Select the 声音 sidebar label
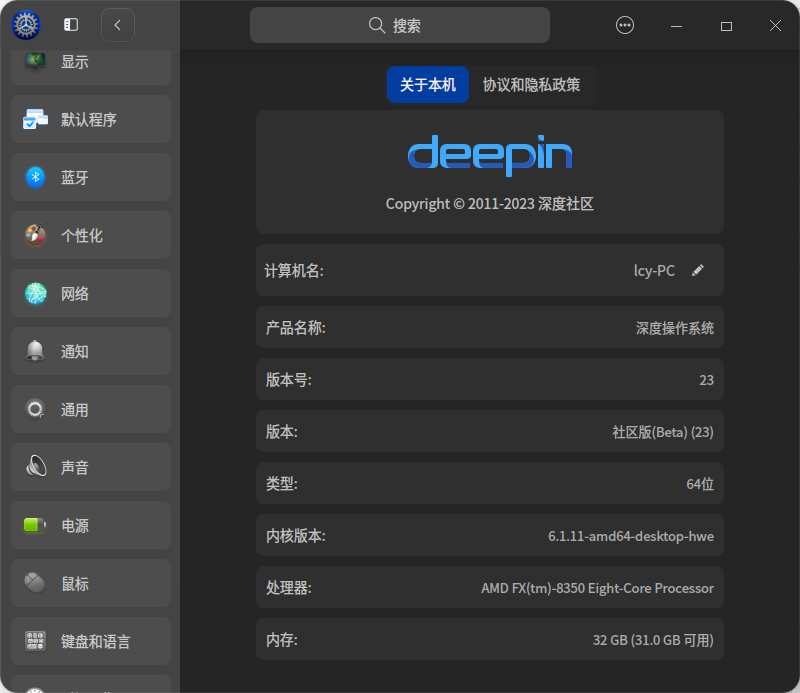The height and width of the screenshot is (693, 800). pyautogui.click(x=74, y=467)
